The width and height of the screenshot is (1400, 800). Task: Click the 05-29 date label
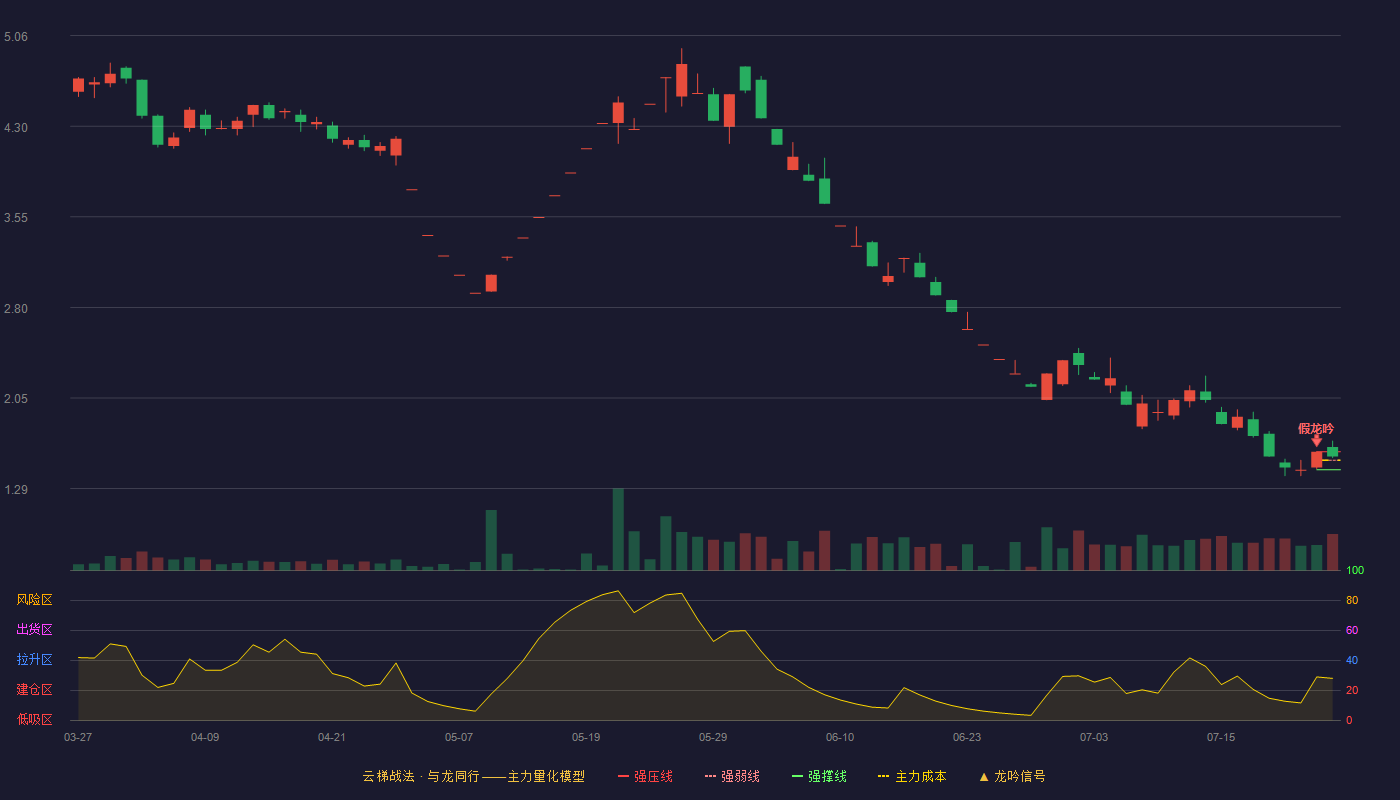point(713,737)
